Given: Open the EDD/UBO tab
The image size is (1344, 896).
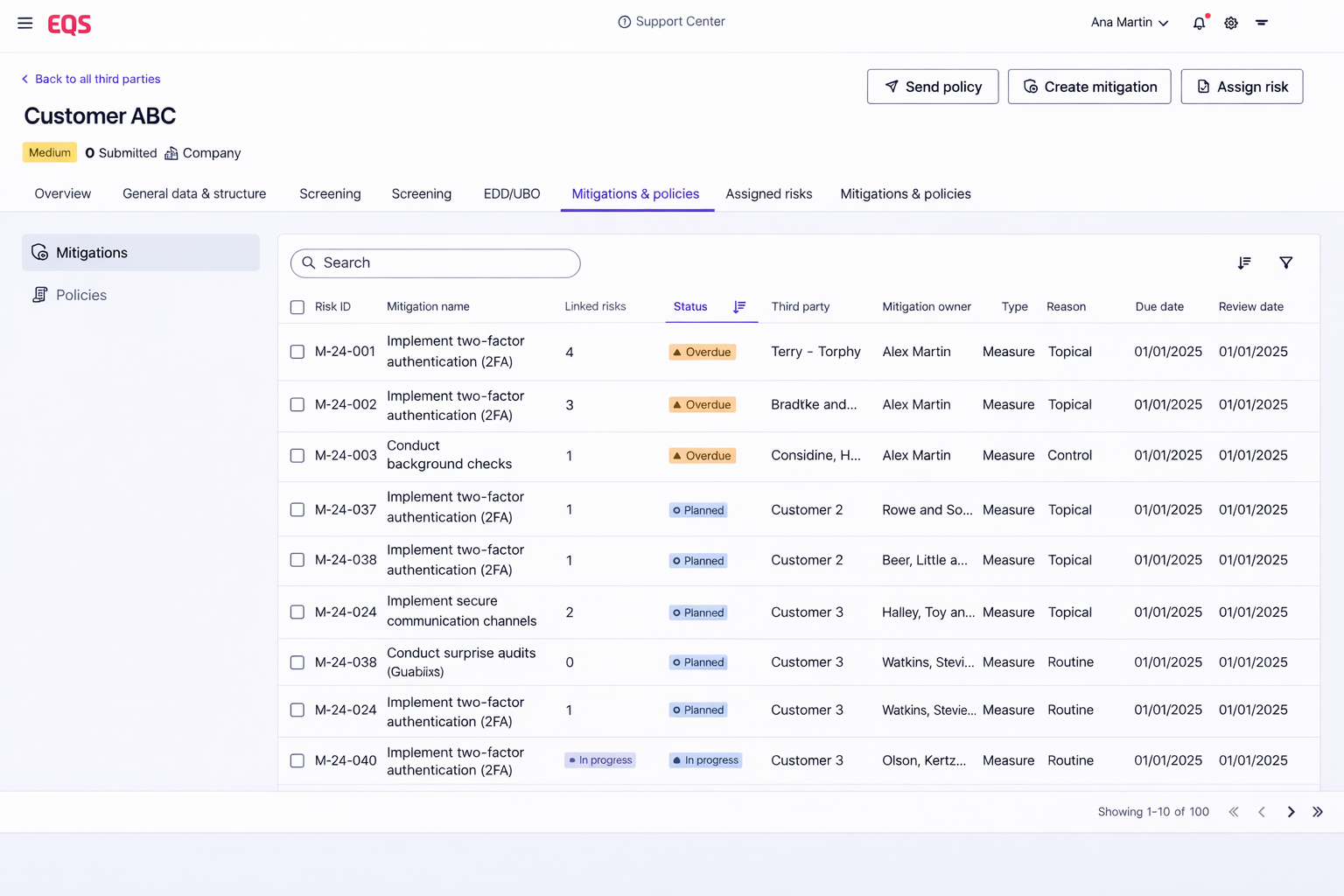Looking at the screenshot, I should pyautogui.click(x=512, y=193).
